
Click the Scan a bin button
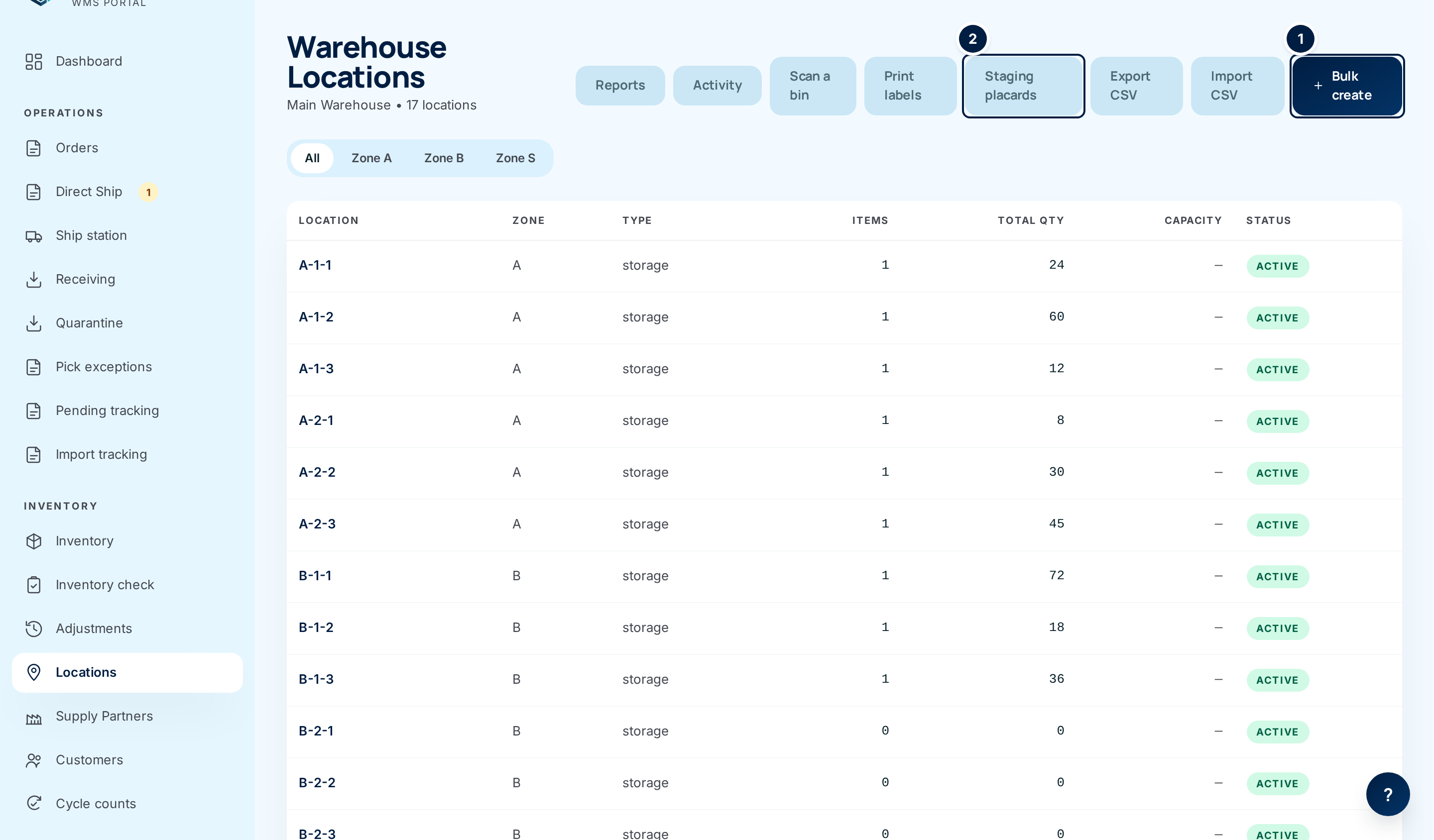point(813,86)
